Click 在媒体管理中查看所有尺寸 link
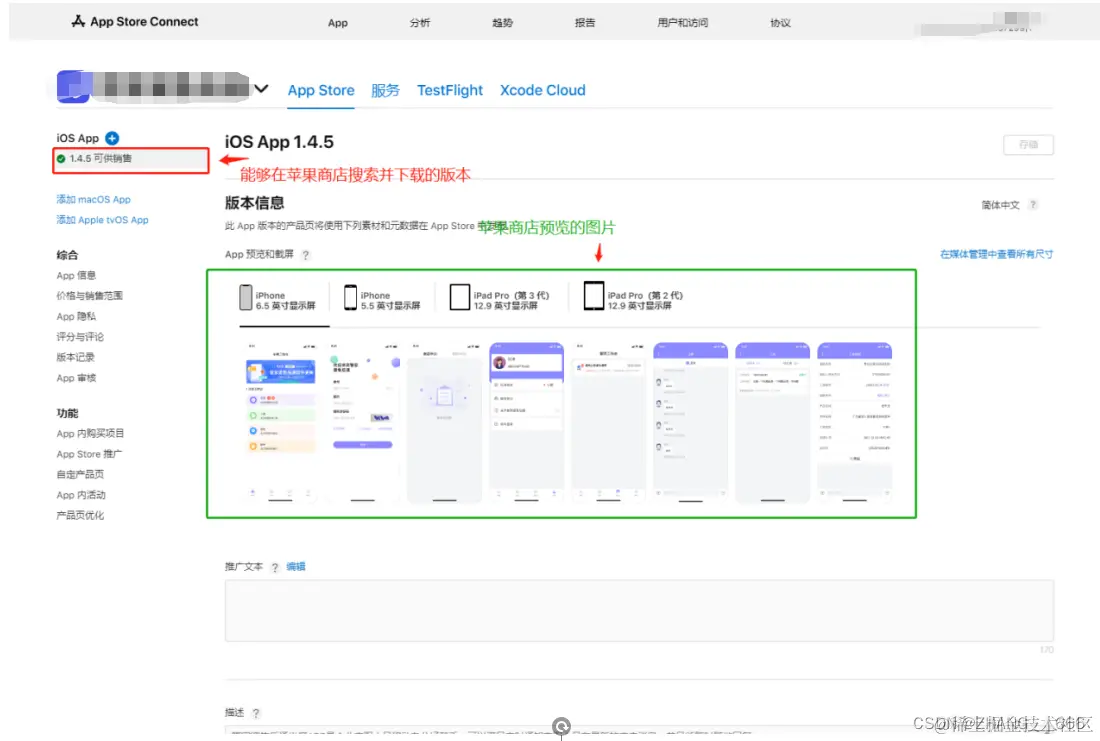Viewport: 1100px width, 741px height. point(996,254)
